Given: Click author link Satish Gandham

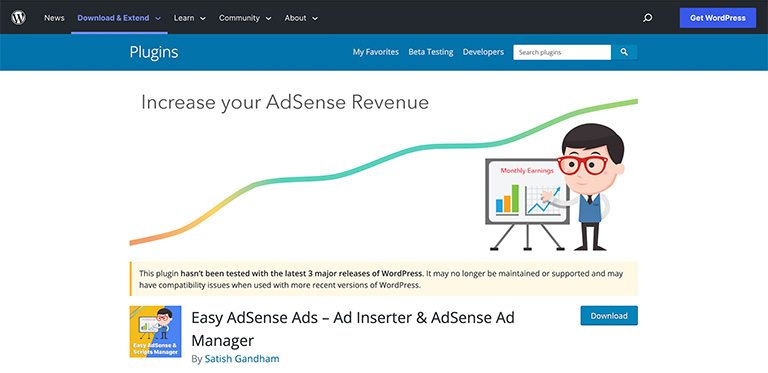Looking at the screenshot, I should click(x=242, y=359).
